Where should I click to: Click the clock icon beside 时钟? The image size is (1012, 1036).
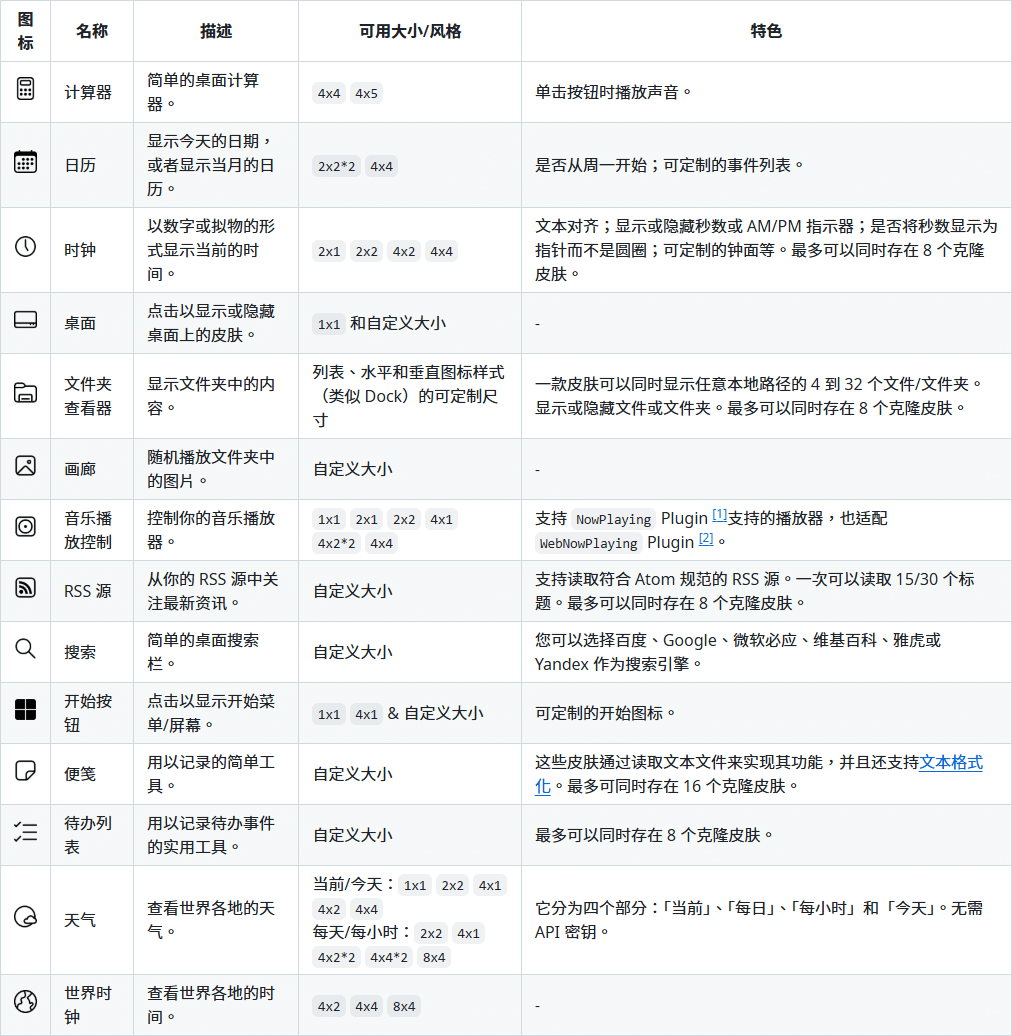click(x=25, y=247)
